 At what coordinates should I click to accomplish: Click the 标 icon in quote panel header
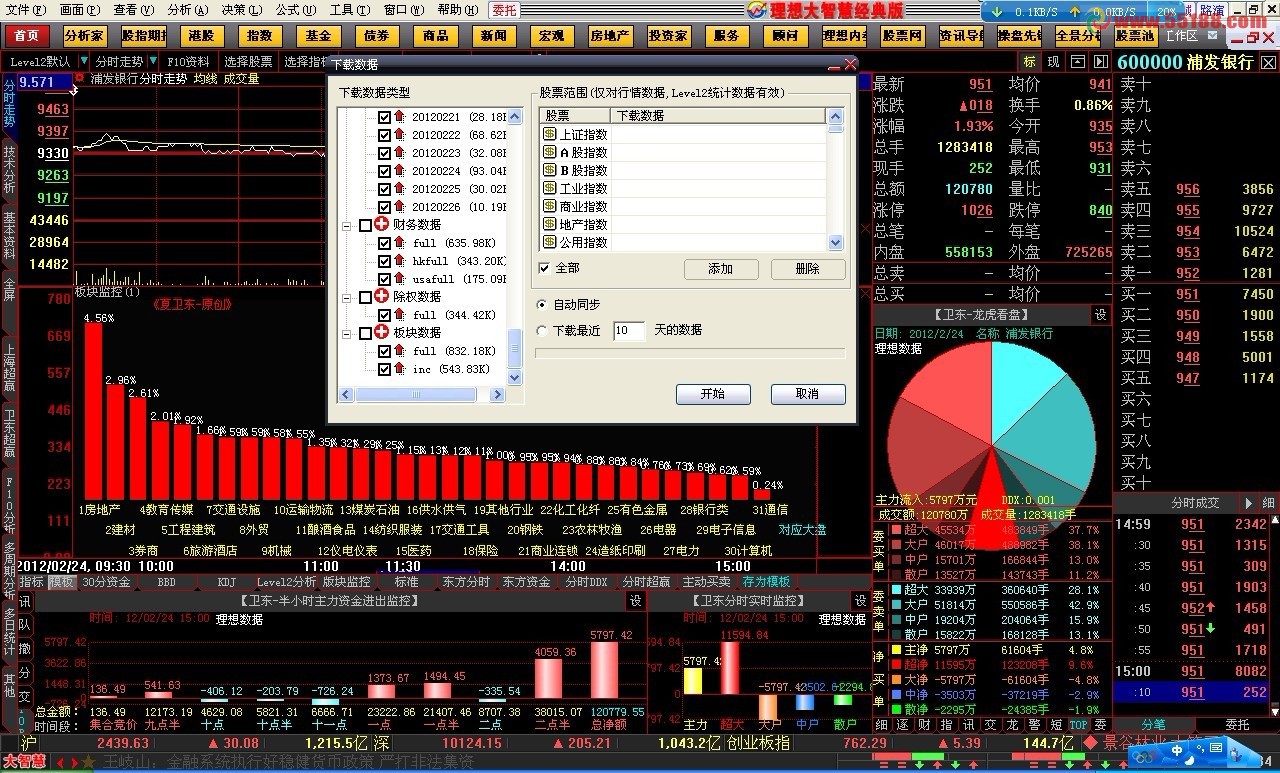pyautogui.click(x=1029, y=62)
